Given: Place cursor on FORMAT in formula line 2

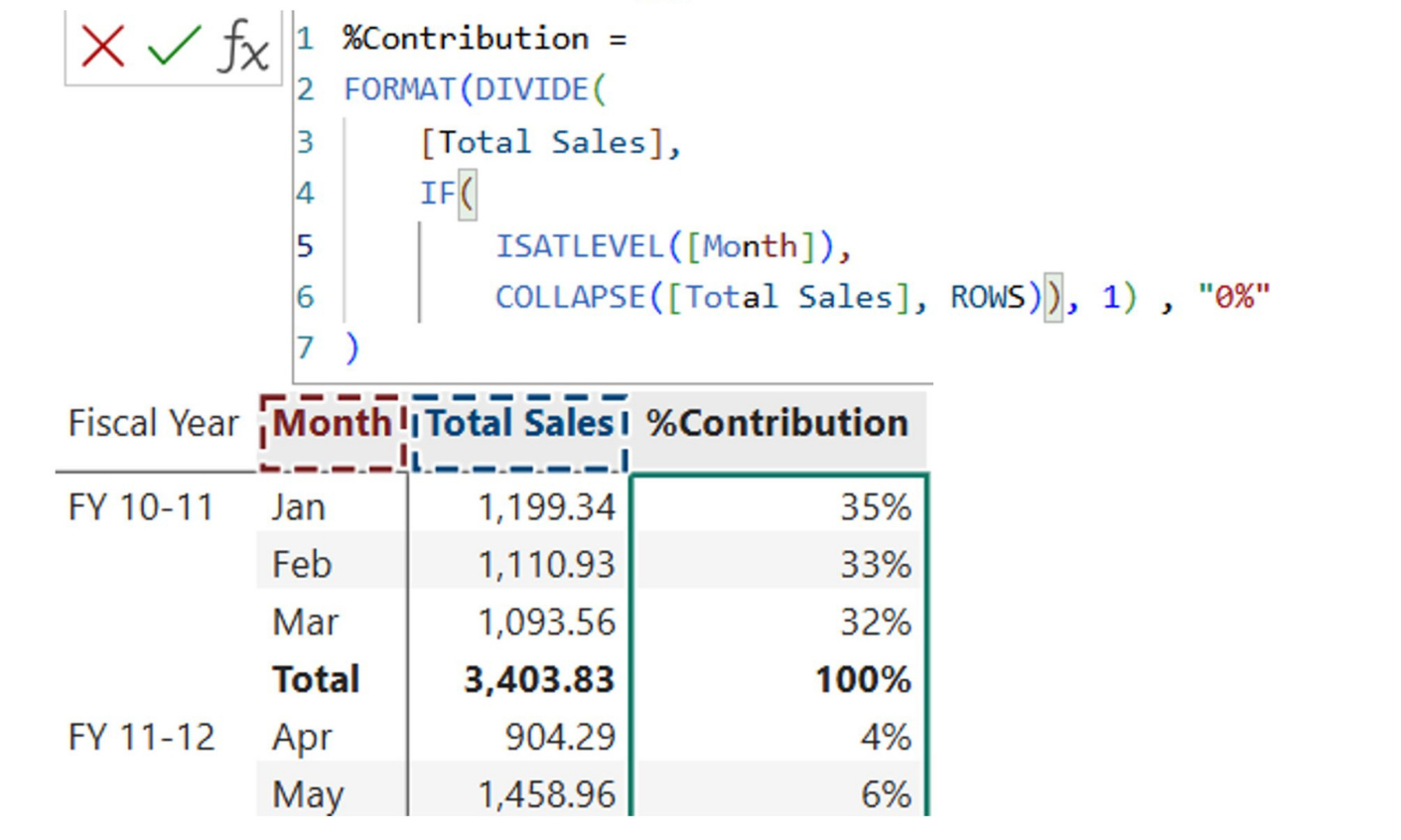Looking at the screenshot, I should click(399, 90).
